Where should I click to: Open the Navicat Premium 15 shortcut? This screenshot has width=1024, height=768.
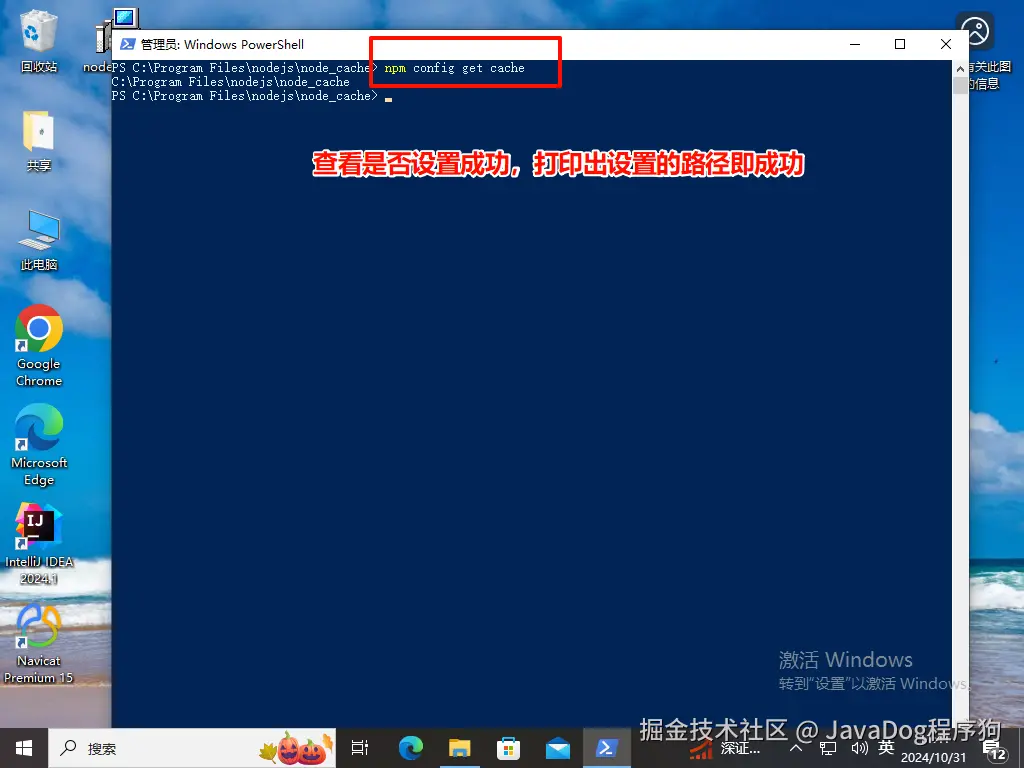(x=39, y=644)
